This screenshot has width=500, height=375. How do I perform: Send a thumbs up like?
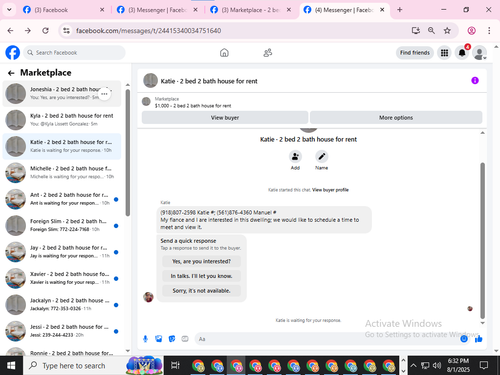pyautogui.click(x=479, y=339)
